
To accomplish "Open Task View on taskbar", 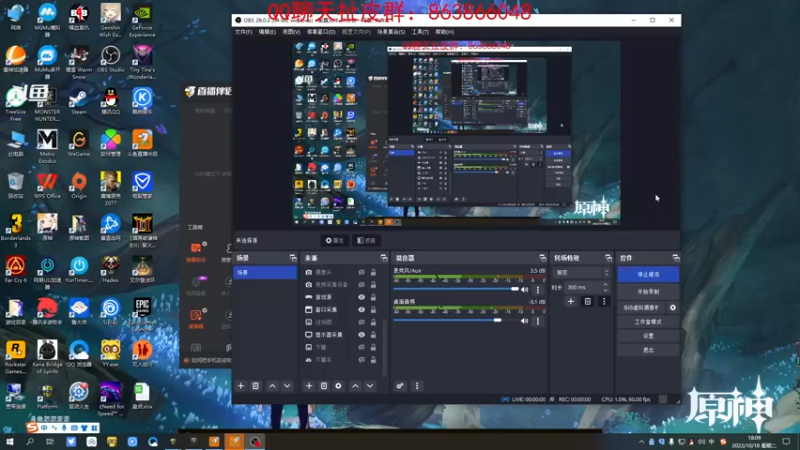I will coord(49,441).
